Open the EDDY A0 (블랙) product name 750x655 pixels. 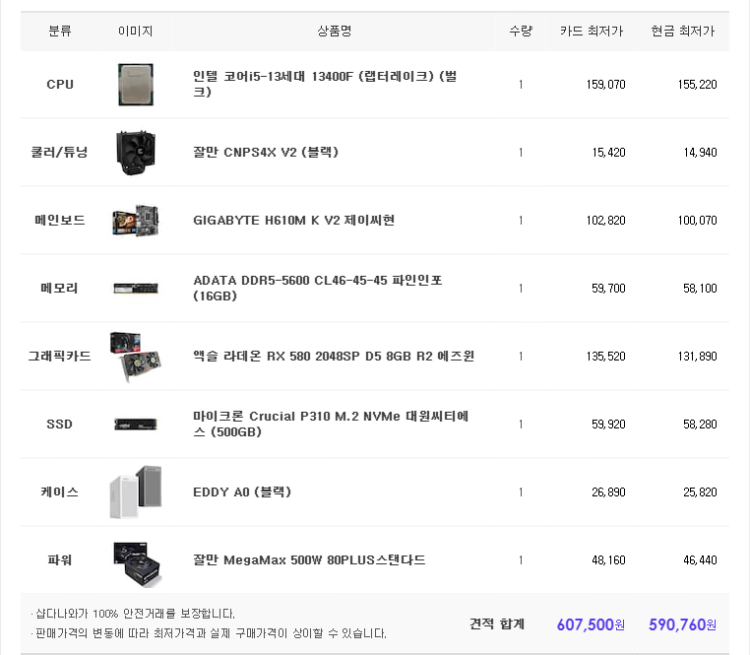(x=242, y=492)
